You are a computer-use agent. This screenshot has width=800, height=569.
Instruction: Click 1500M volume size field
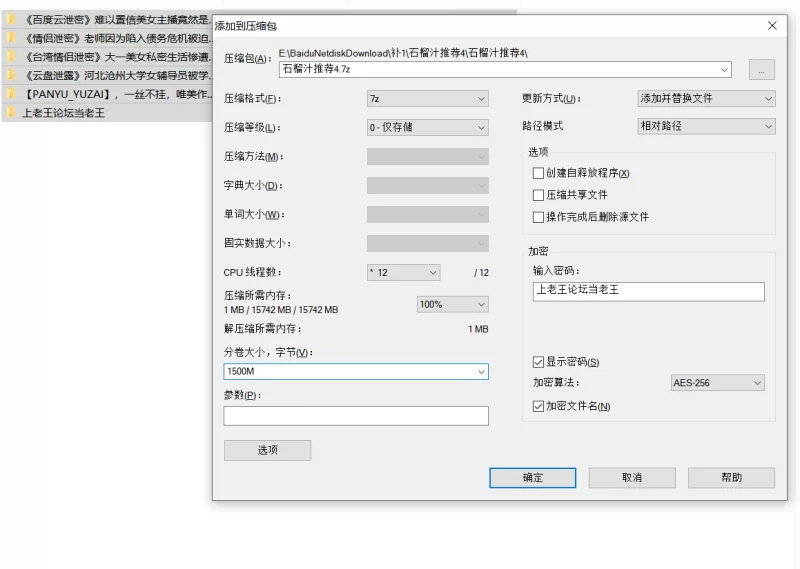point(356,372)
